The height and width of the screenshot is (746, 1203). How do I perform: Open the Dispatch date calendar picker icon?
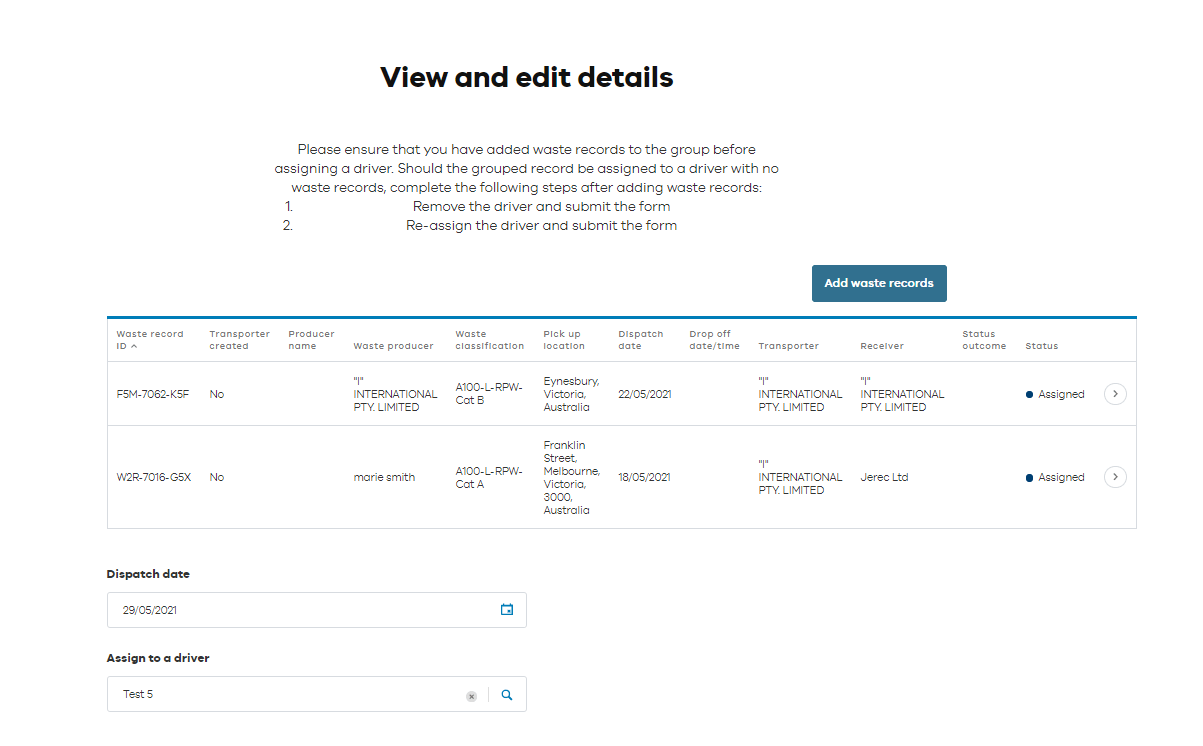507,610
